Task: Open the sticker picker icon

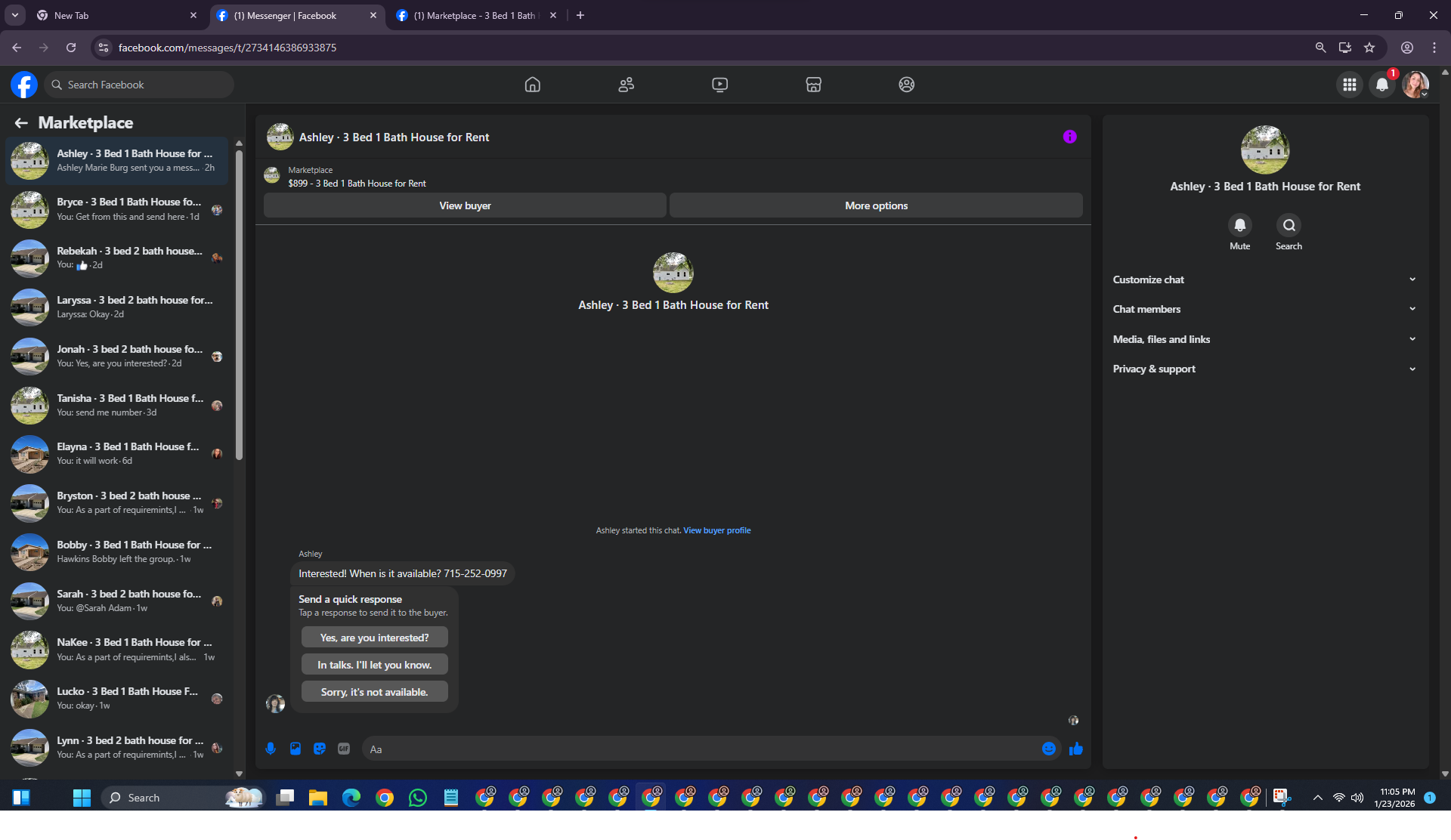Action: [x=320, y=749]
